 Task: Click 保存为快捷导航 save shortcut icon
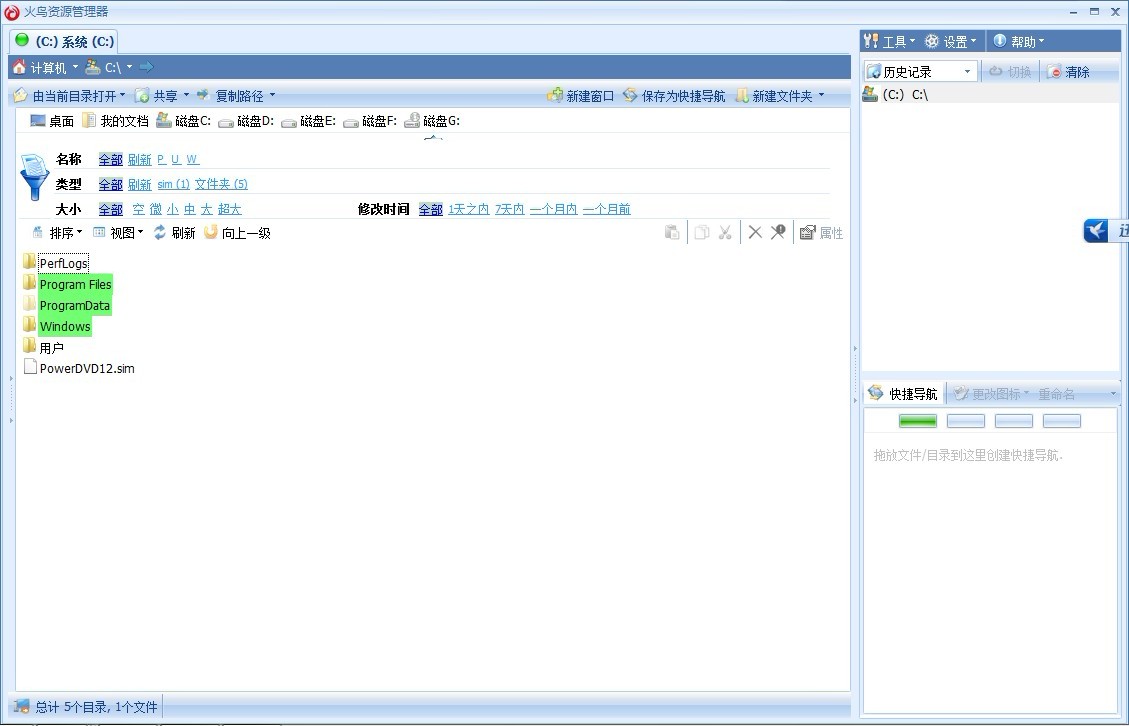point(630,96)
